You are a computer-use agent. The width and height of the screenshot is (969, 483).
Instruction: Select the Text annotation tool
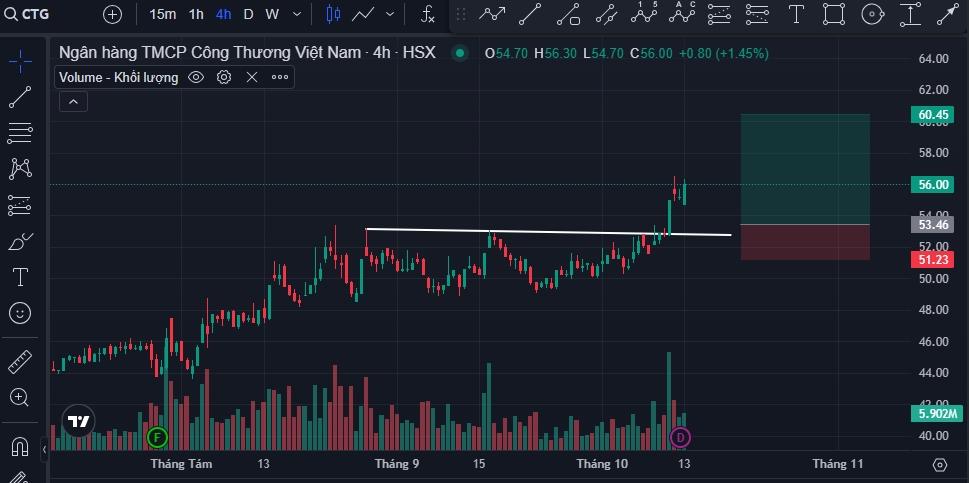click(x=20, y=277)
